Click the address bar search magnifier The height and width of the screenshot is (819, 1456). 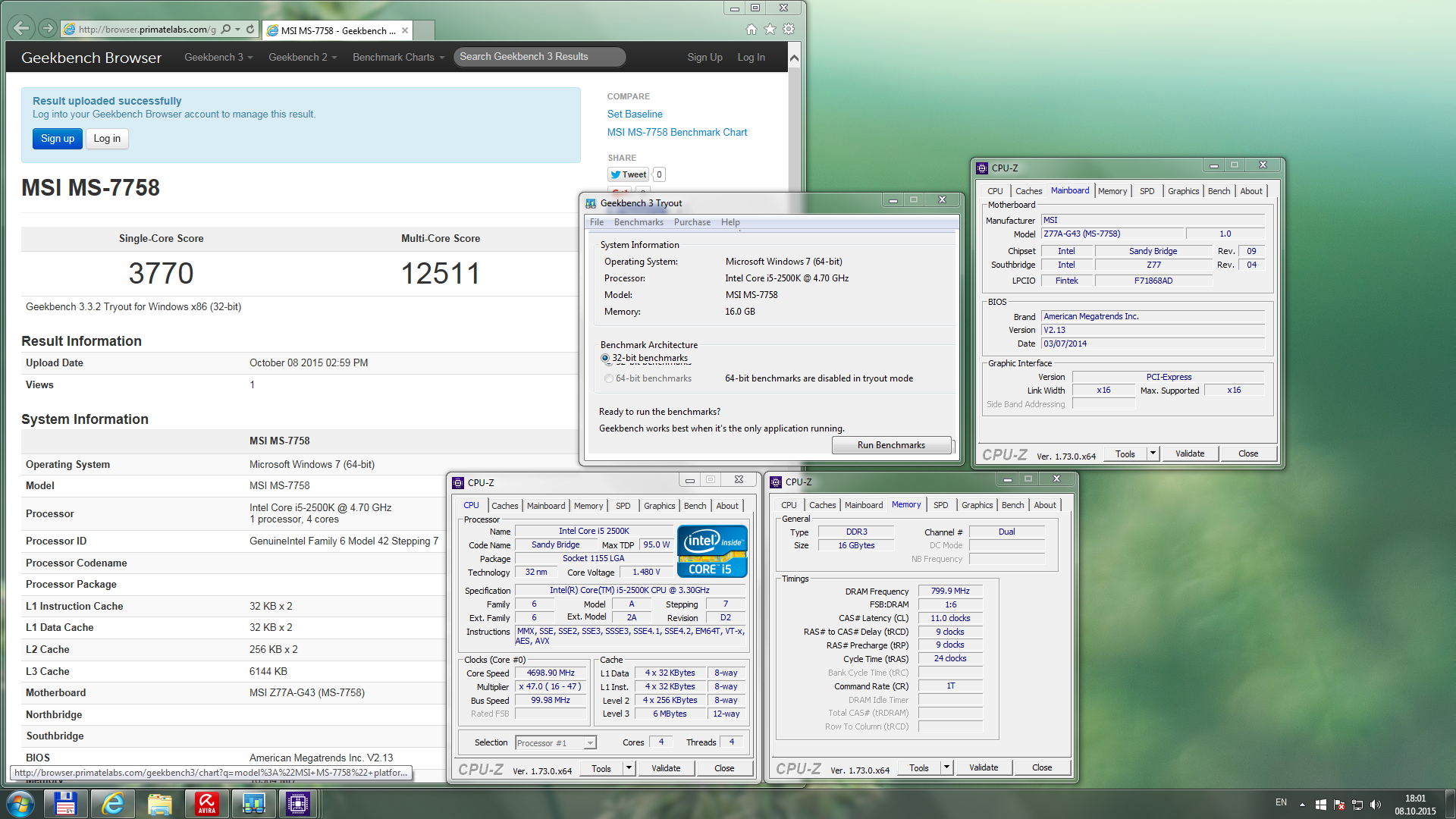point(225,30)
